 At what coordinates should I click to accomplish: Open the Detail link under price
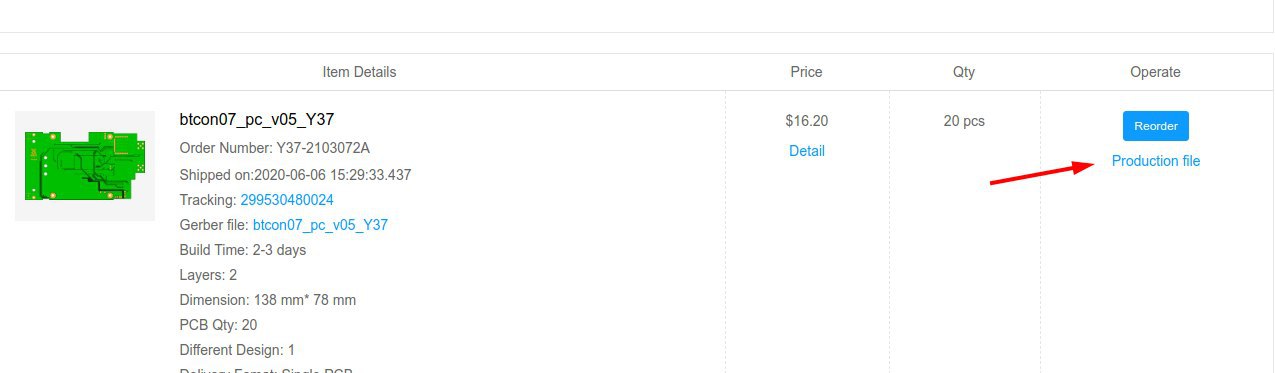806,151
